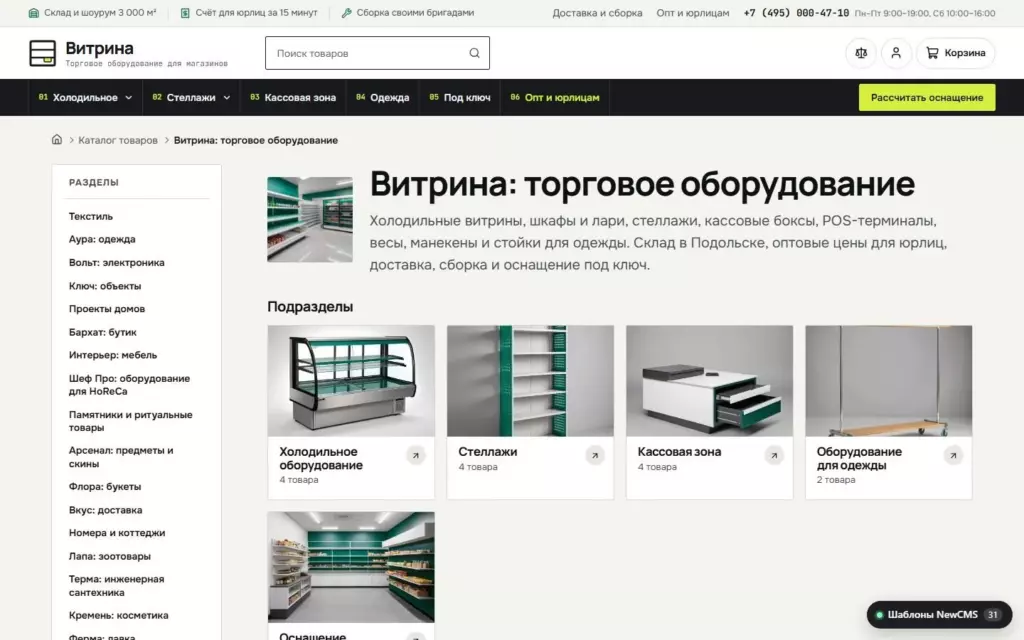The width and height of the screenshot is (1024, 640).
Task: Click the Кассовая зона card title
Action: (x=679, y=452)
